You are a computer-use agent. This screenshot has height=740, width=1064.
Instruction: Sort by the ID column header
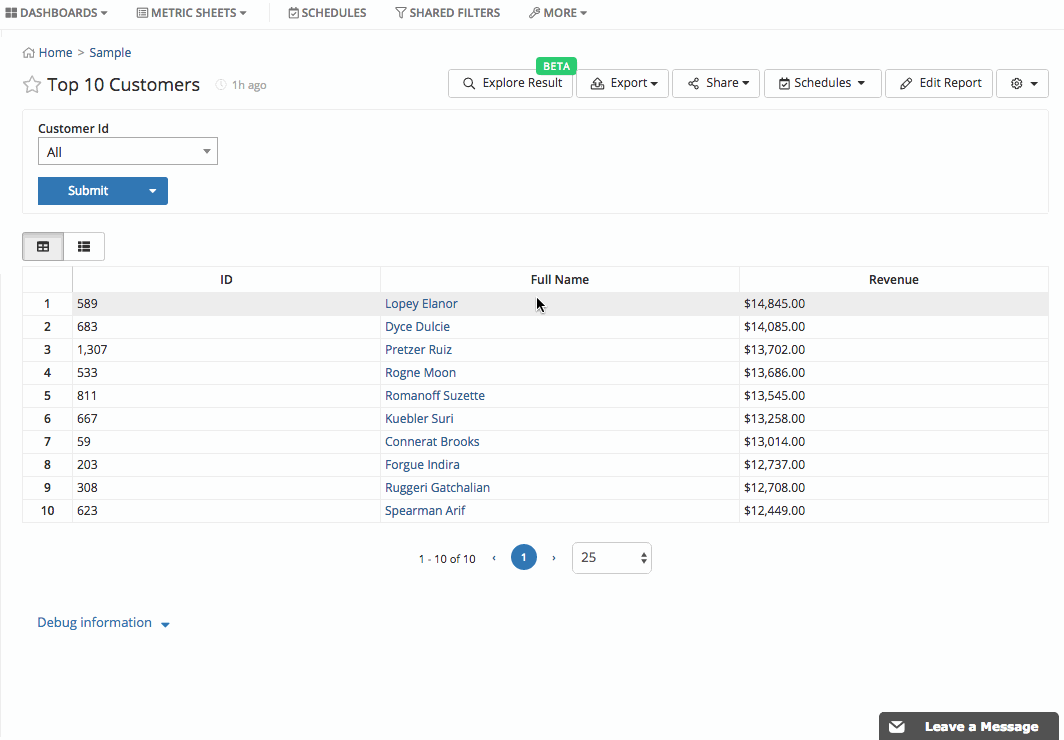[x=227, y=279]
